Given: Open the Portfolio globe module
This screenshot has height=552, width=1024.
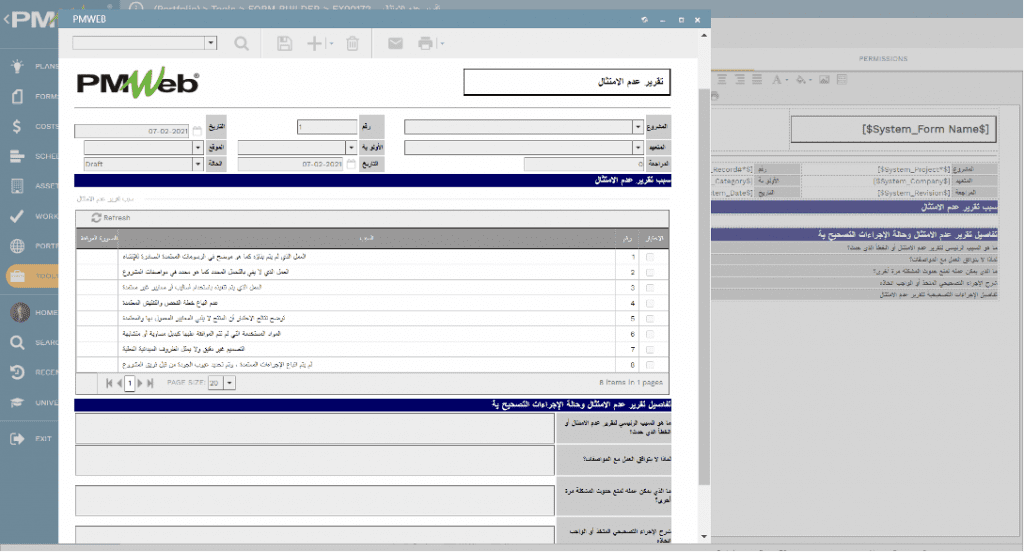Looking at the screenshot, I should (18, 246).
